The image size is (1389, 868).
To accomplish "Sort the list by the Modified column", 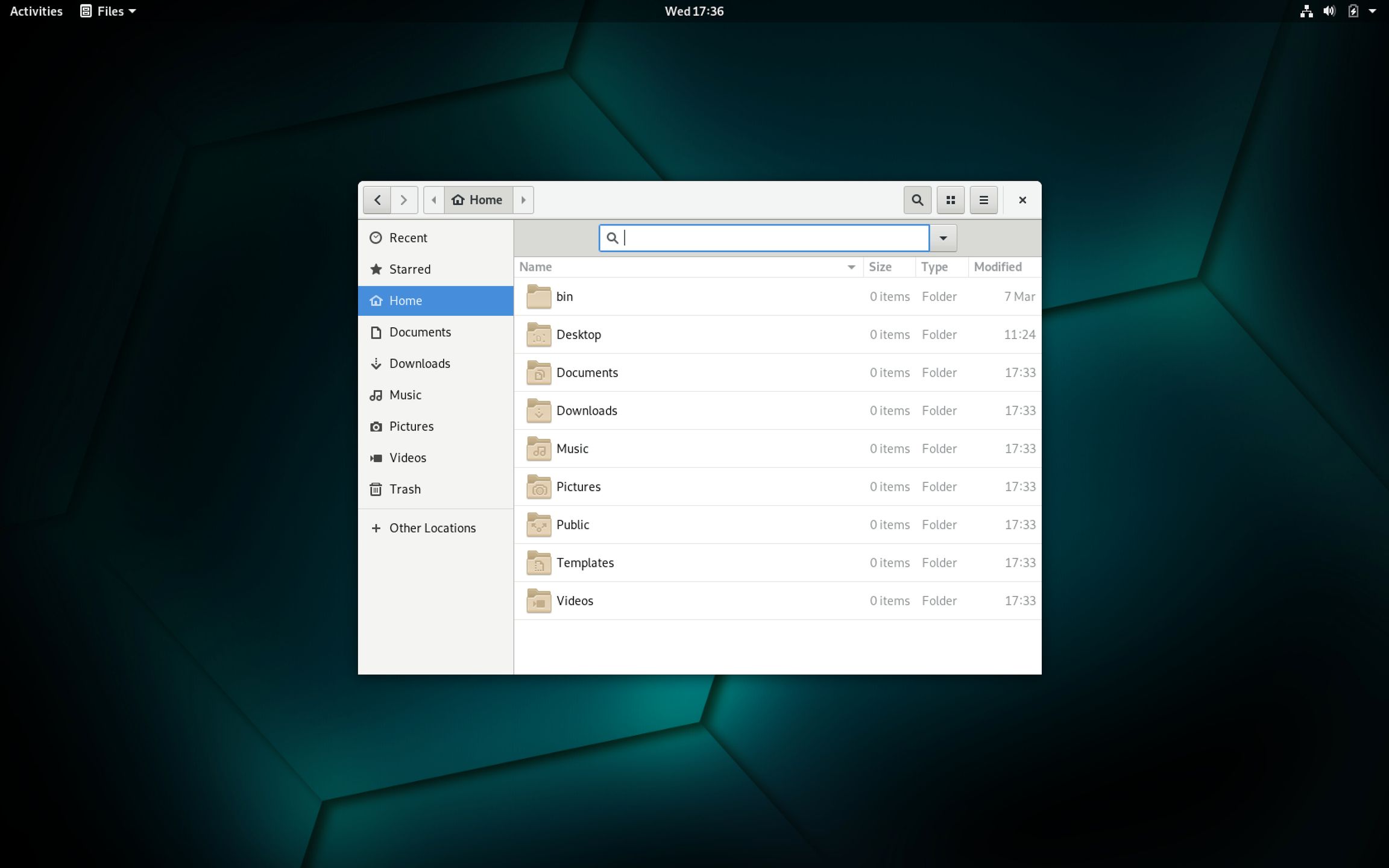I will coord(998,267).
